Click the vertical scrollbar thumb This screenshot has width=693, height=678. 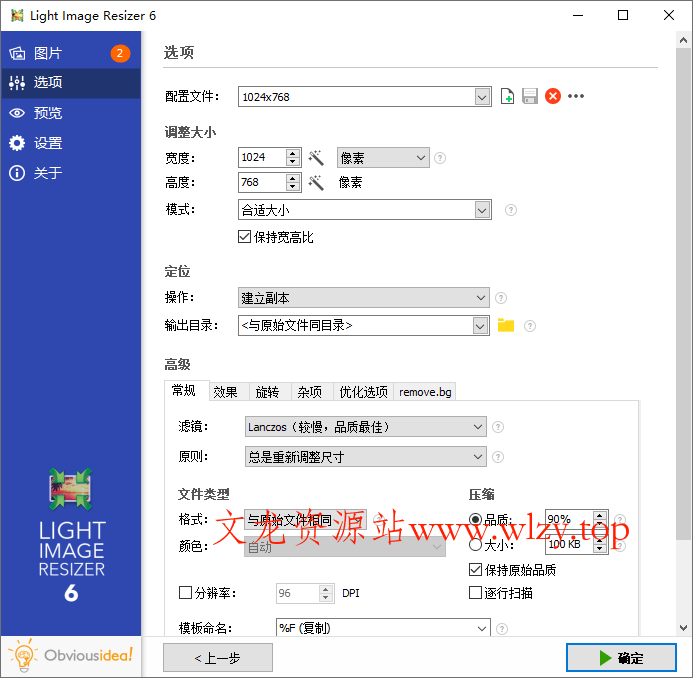[x=683, y=293]
